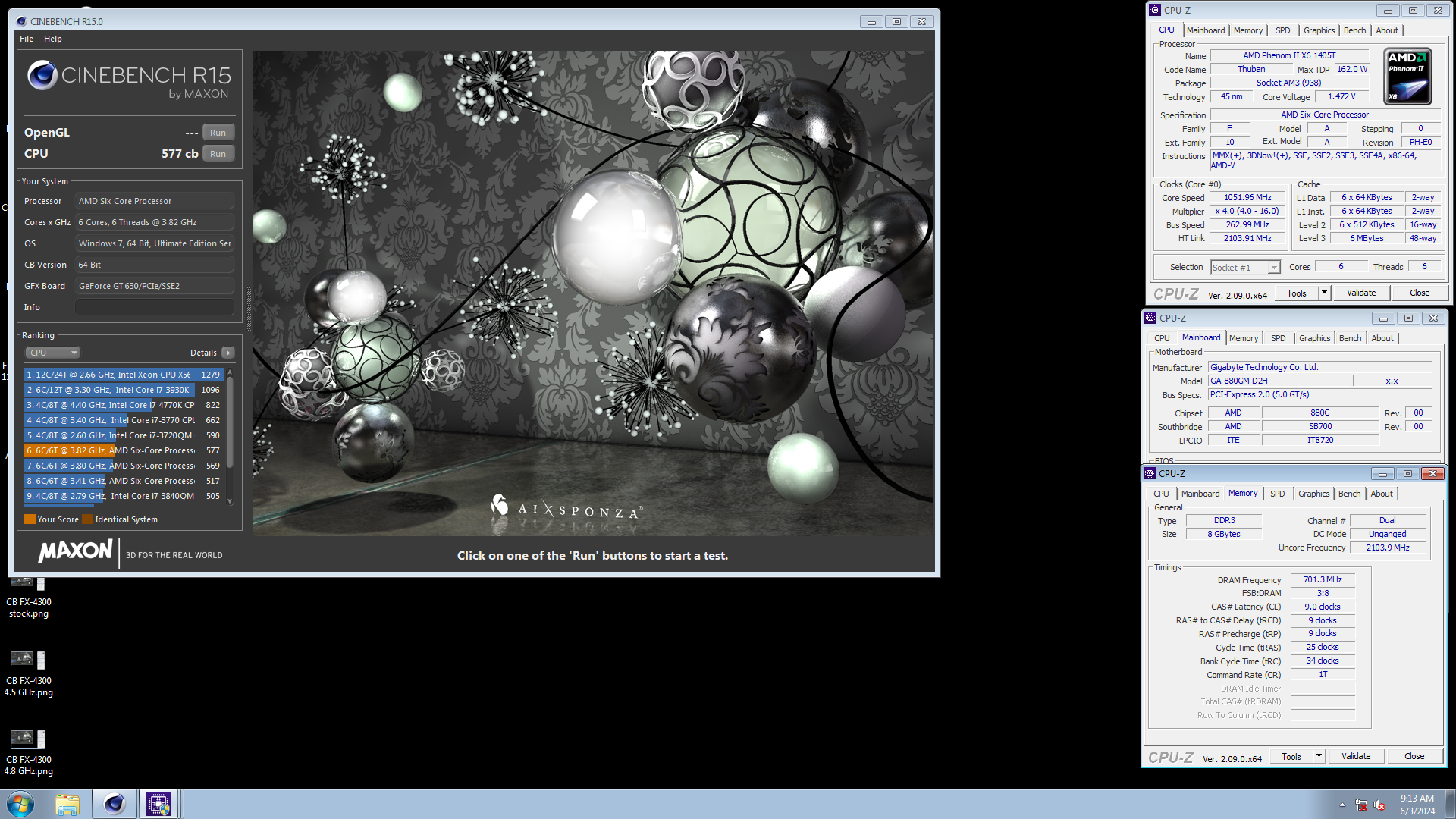Select desktop file CB FX-4300 4.8 GHz.png
This screenshot has width=1456, height=819.
click(x=29, y=754)
